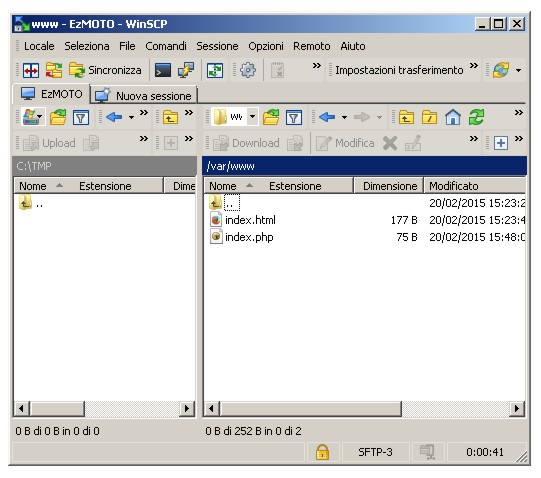Viewport: 541px width, 478px height.
Task: Click local panel open directory icon
Action: click(58, 117)
